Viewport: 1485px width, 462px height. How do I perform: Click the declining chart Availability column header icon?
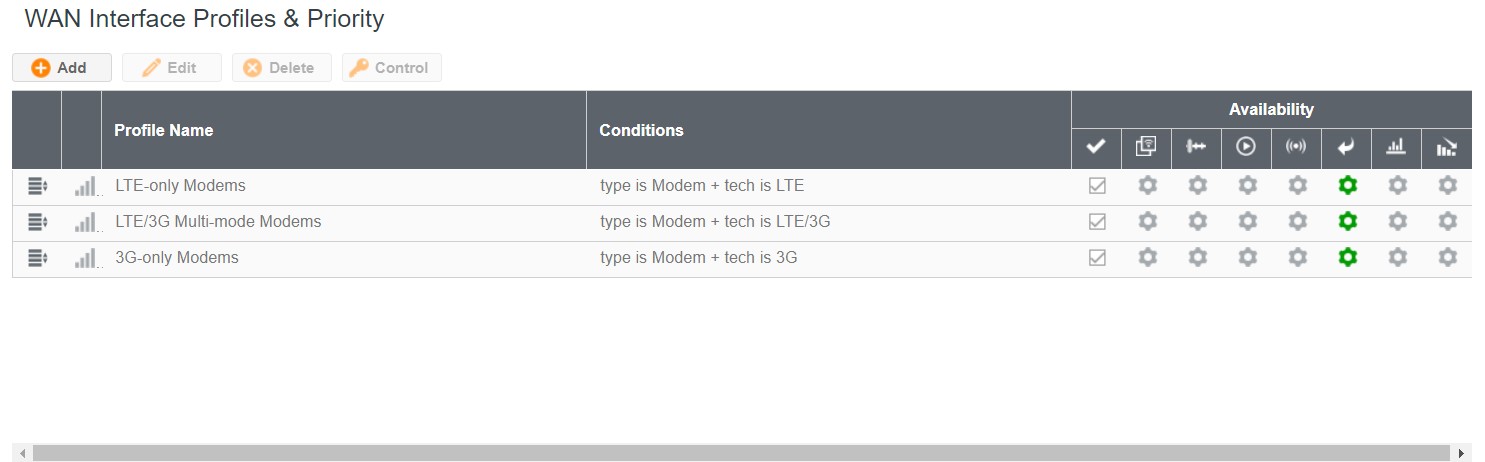[x=1446, y=147]
